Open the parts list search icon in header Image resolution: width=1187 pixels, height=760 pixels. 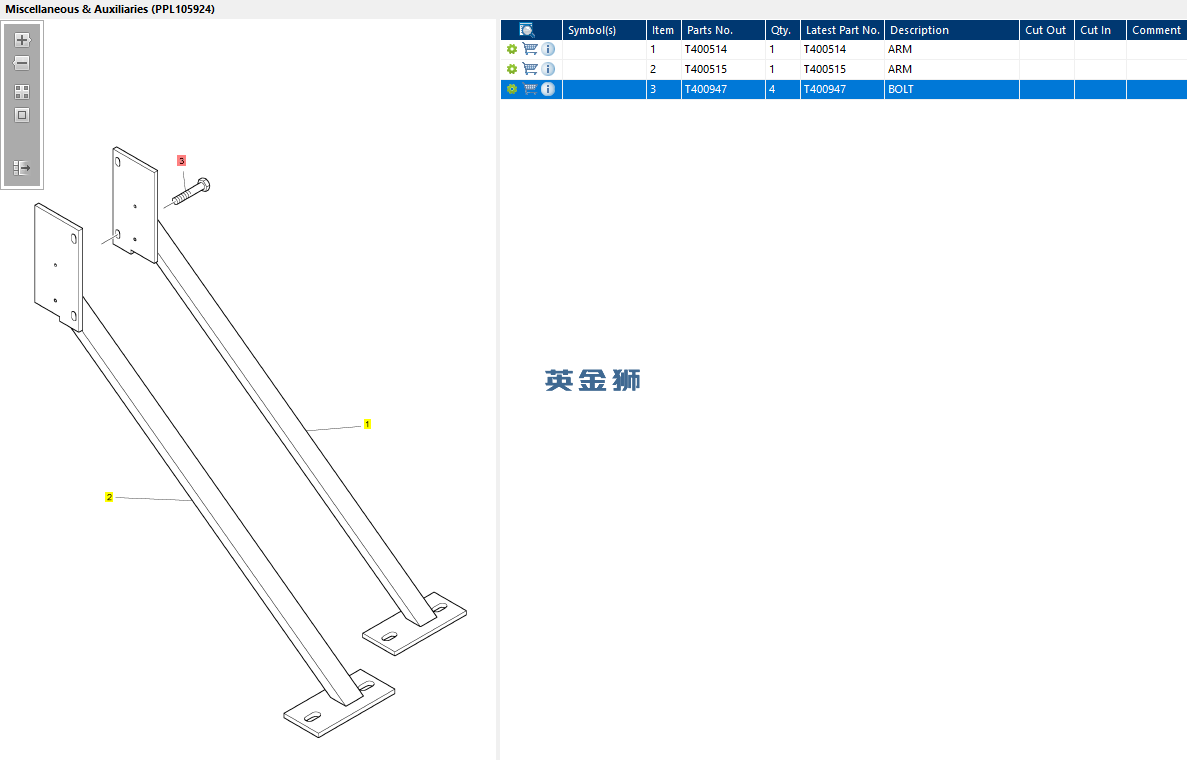pyautogui.click(x=527, y=30)
